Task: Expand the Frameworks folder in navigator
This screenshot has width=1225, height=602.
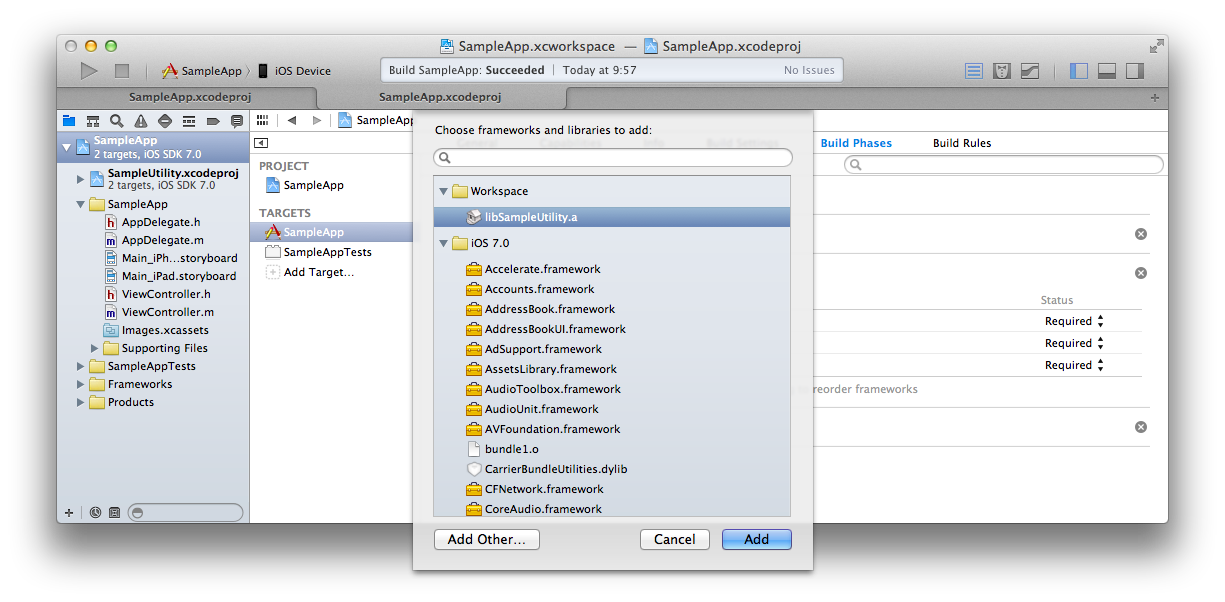Action: (81, 384)
